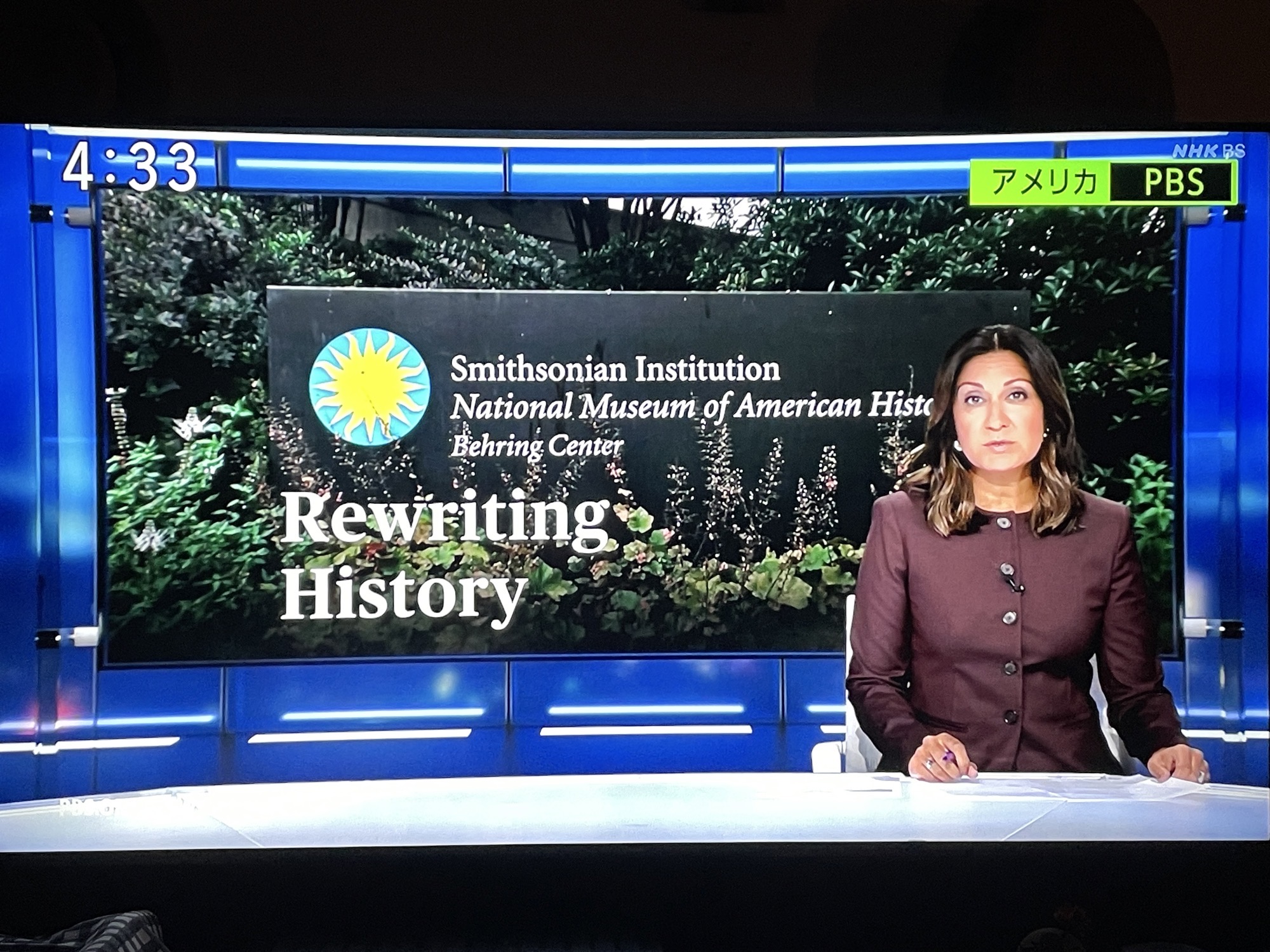
Task: Click the purple pen in anchor's hand
Action: click(x=950, y=757)
